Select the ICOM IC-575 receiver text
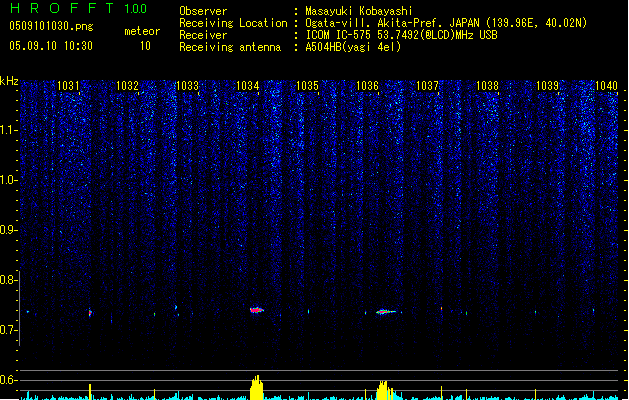 click(401, 35)
